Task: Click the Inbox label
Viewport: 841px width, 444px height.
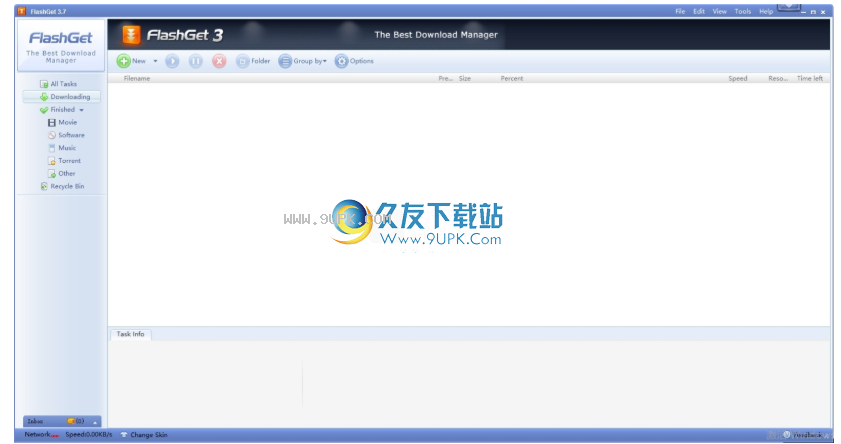Action: pyautogui.click(x=35, y=421)
